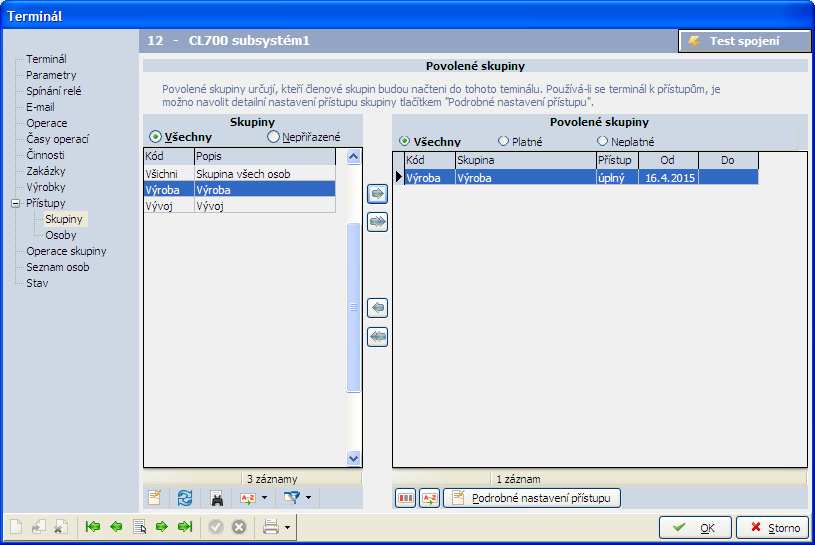
Task: Click the delete record icon in bottom toolbar
Action: pyautogui.click(x=61, y=527)
